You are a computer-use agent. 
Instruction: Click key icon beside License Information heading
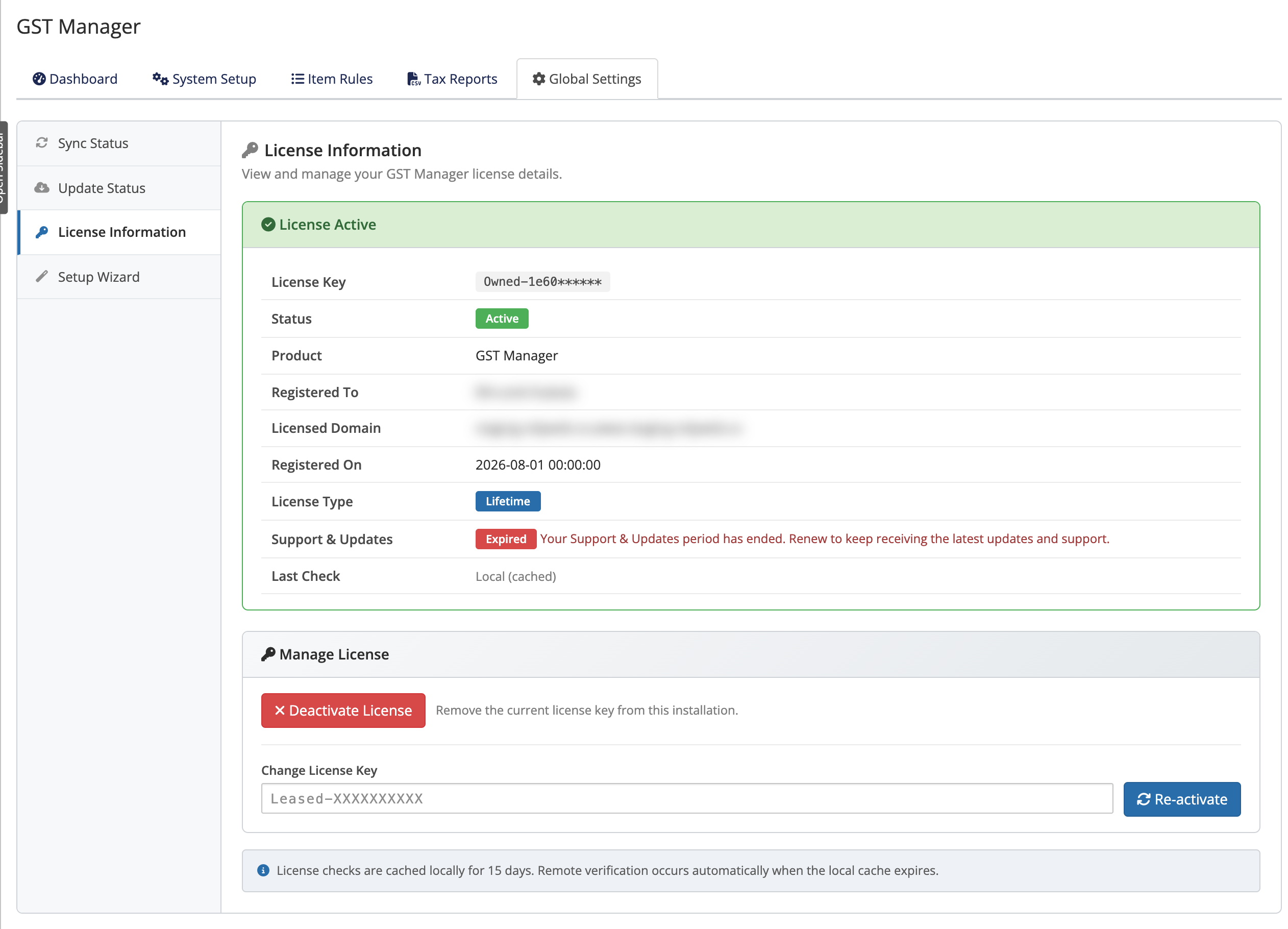250,150
